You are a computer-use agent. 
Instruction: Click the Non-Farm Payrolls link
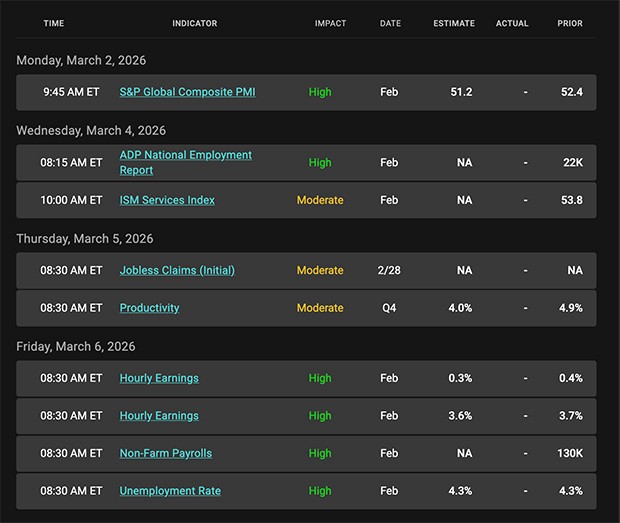click(166, 453)
